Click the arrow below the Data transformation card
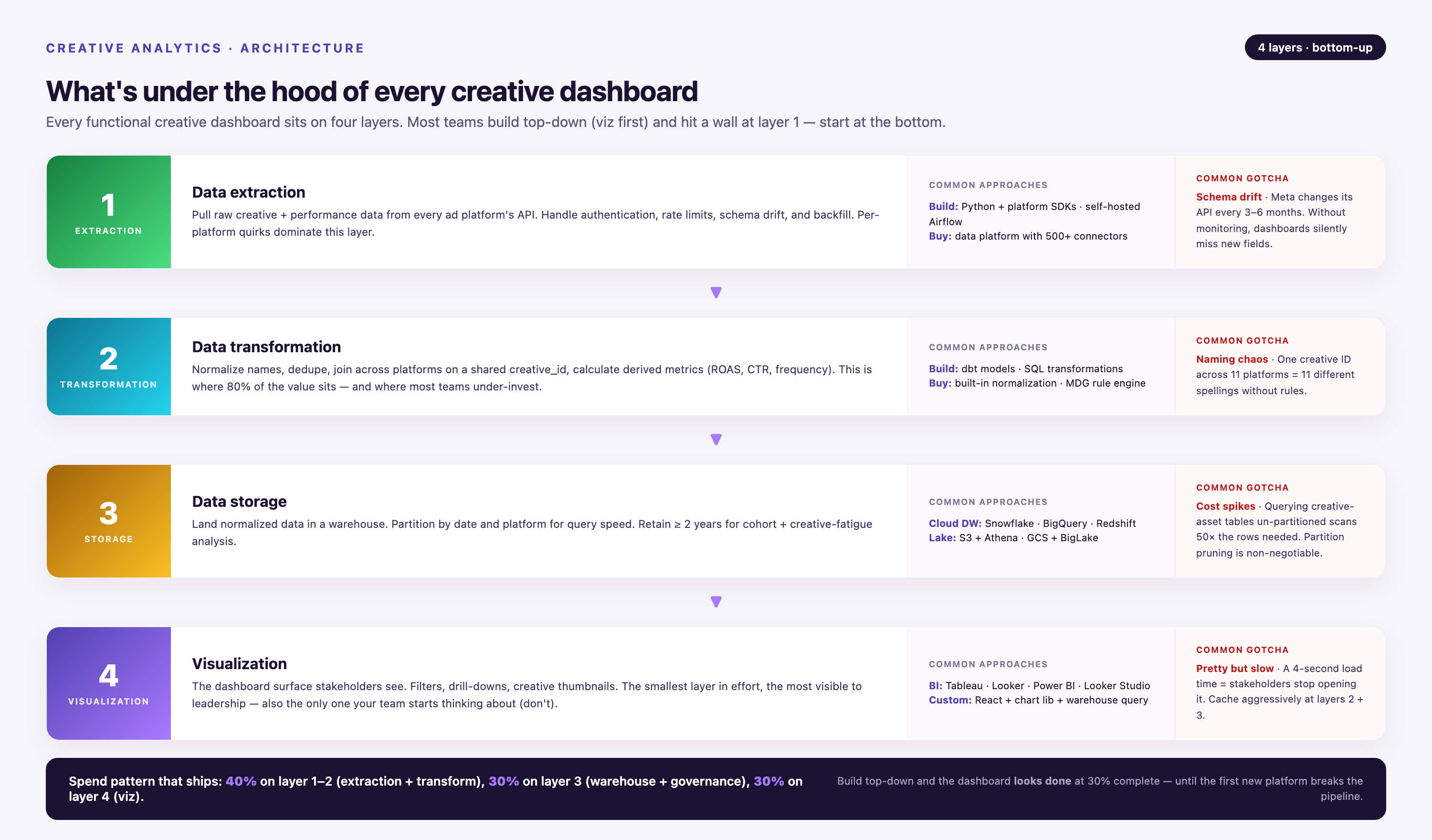The image size is (1432, 840). tap(716, 440)
